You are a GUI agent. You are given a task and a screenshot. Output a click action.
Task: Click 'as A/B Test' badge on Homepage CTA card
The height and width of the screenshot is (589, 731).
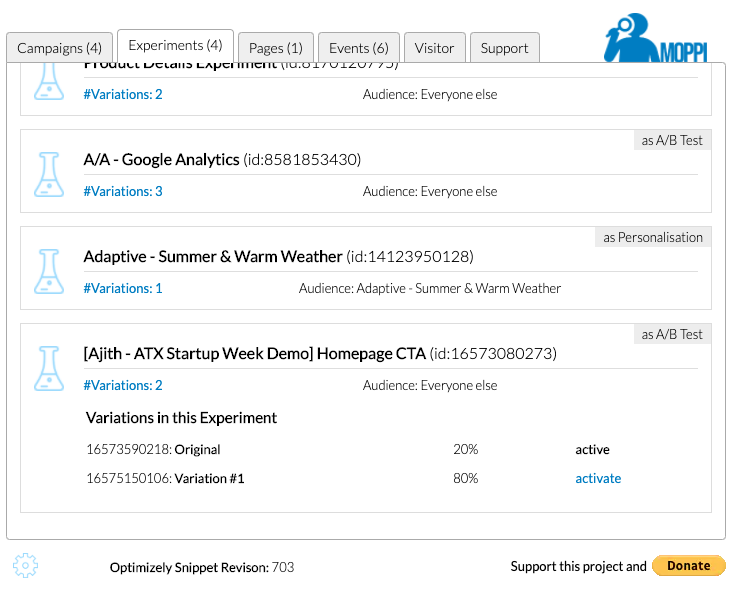[x=672, y=334]
